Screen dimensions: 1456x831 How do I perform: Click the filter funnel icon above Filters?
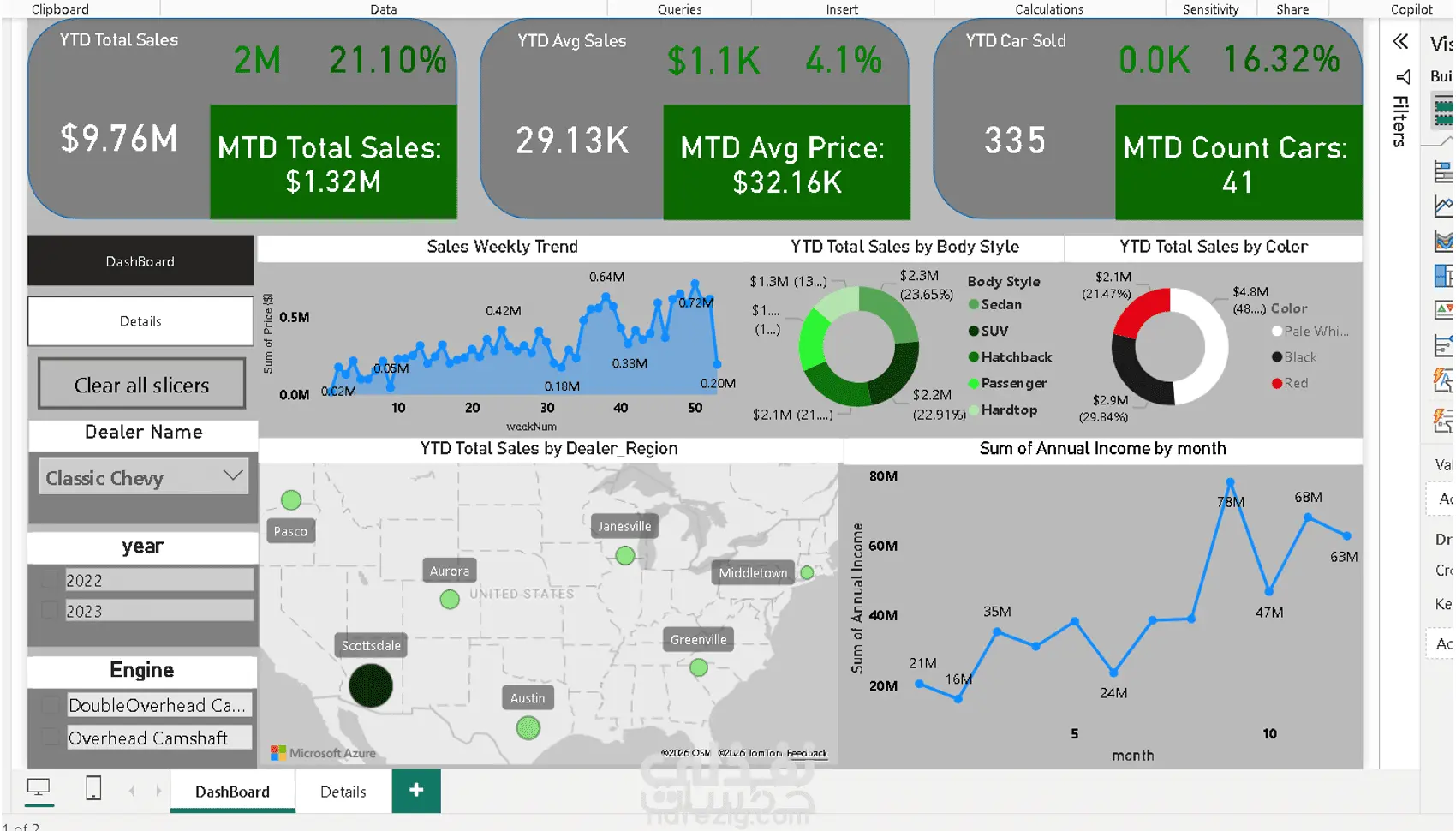coord(1402,77)
